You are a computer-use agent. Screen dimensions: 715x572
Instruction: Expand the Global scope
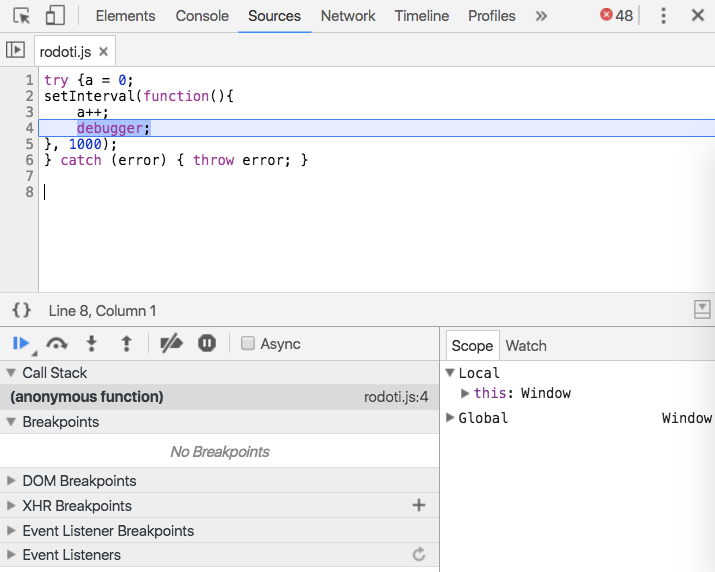pyautogui.click(x=450, y=417)
